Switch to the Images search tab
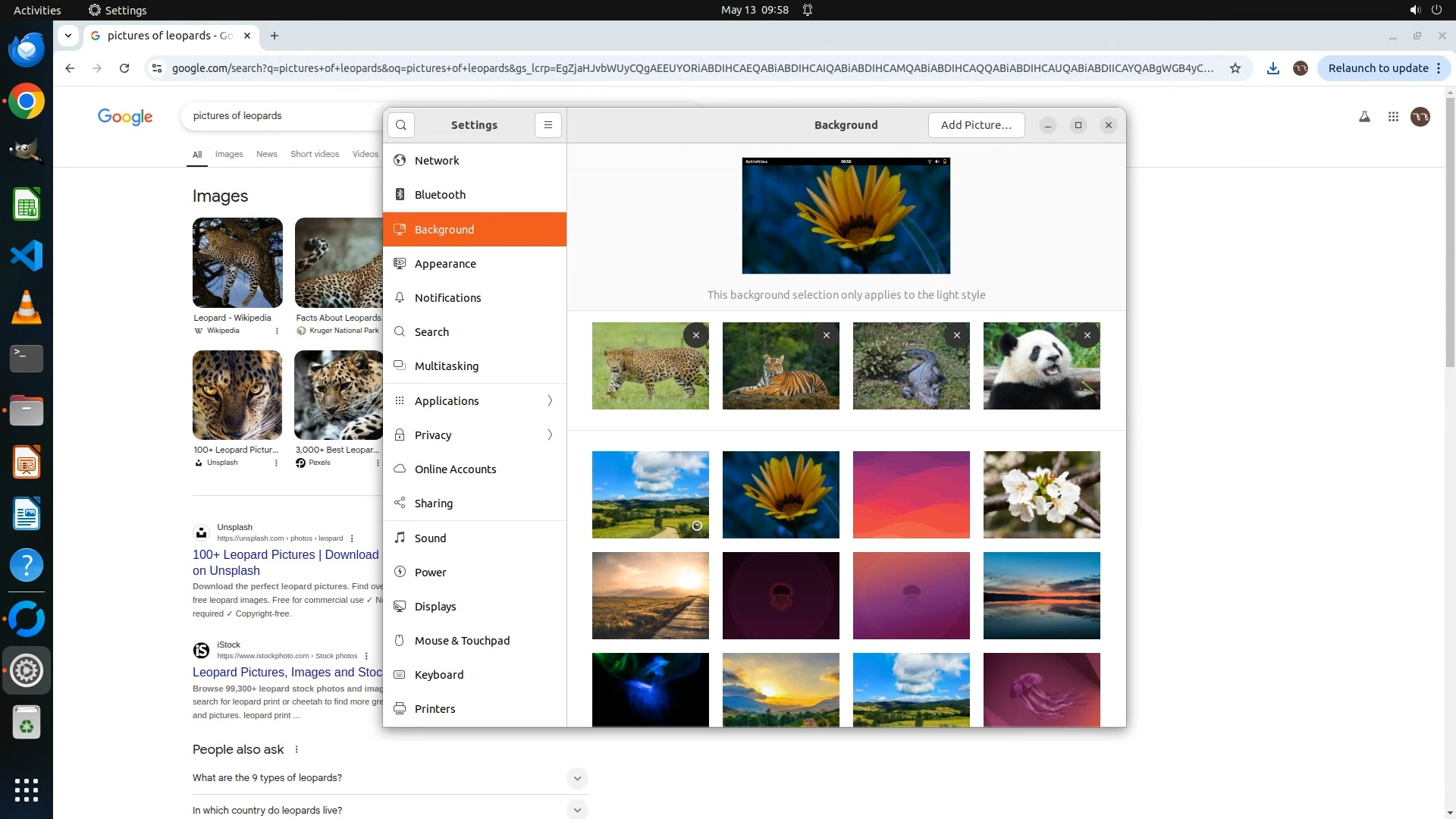 (x=229, y=154)
